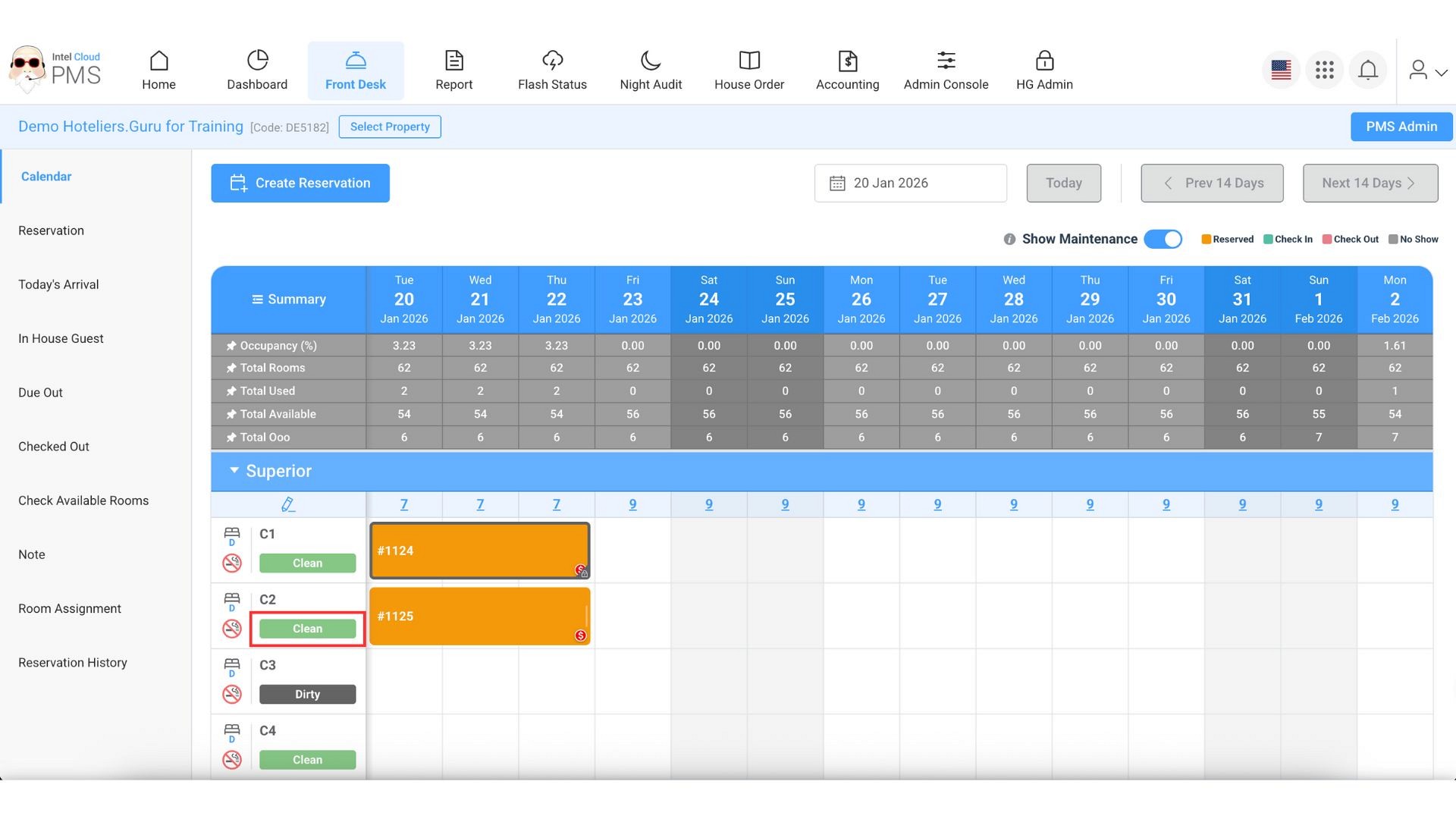Click the Clean status badge for C2
The width and height of the screenshot is (1456, 819).
307,629
